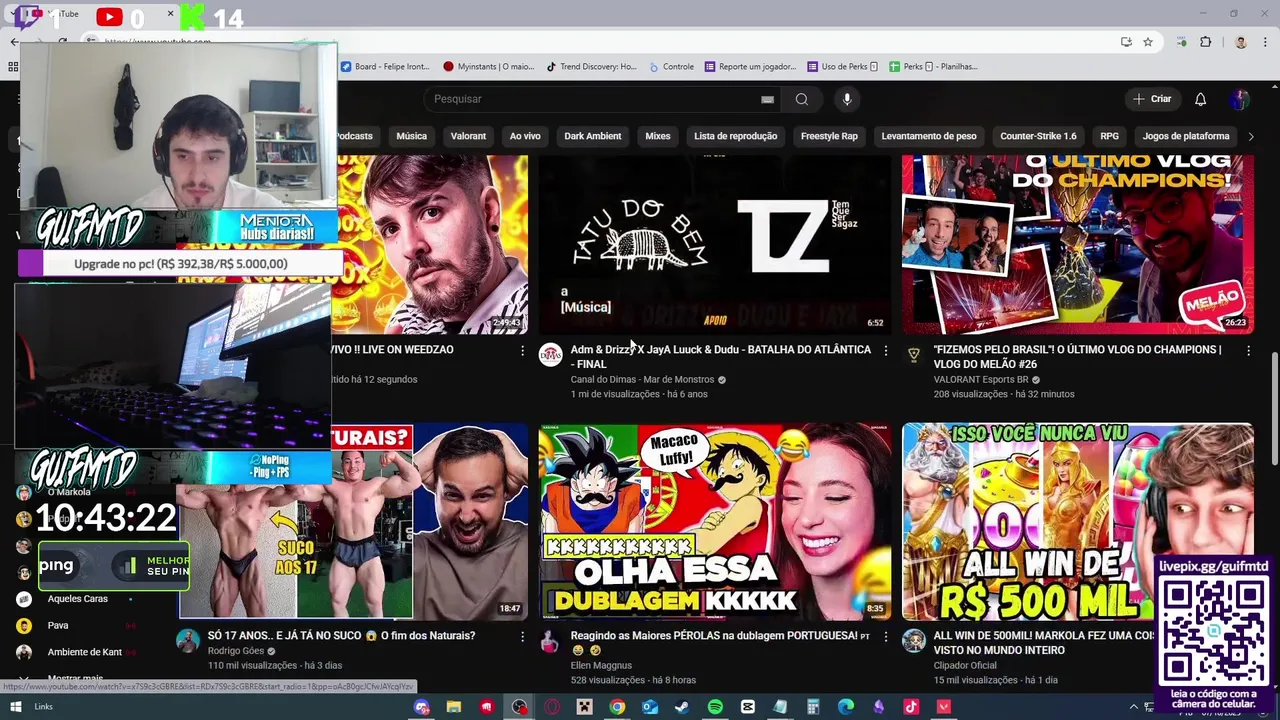Select the Dark Ambient category chip
Image resolution: width=1280 pixels, height=720 pixels.
593,136
